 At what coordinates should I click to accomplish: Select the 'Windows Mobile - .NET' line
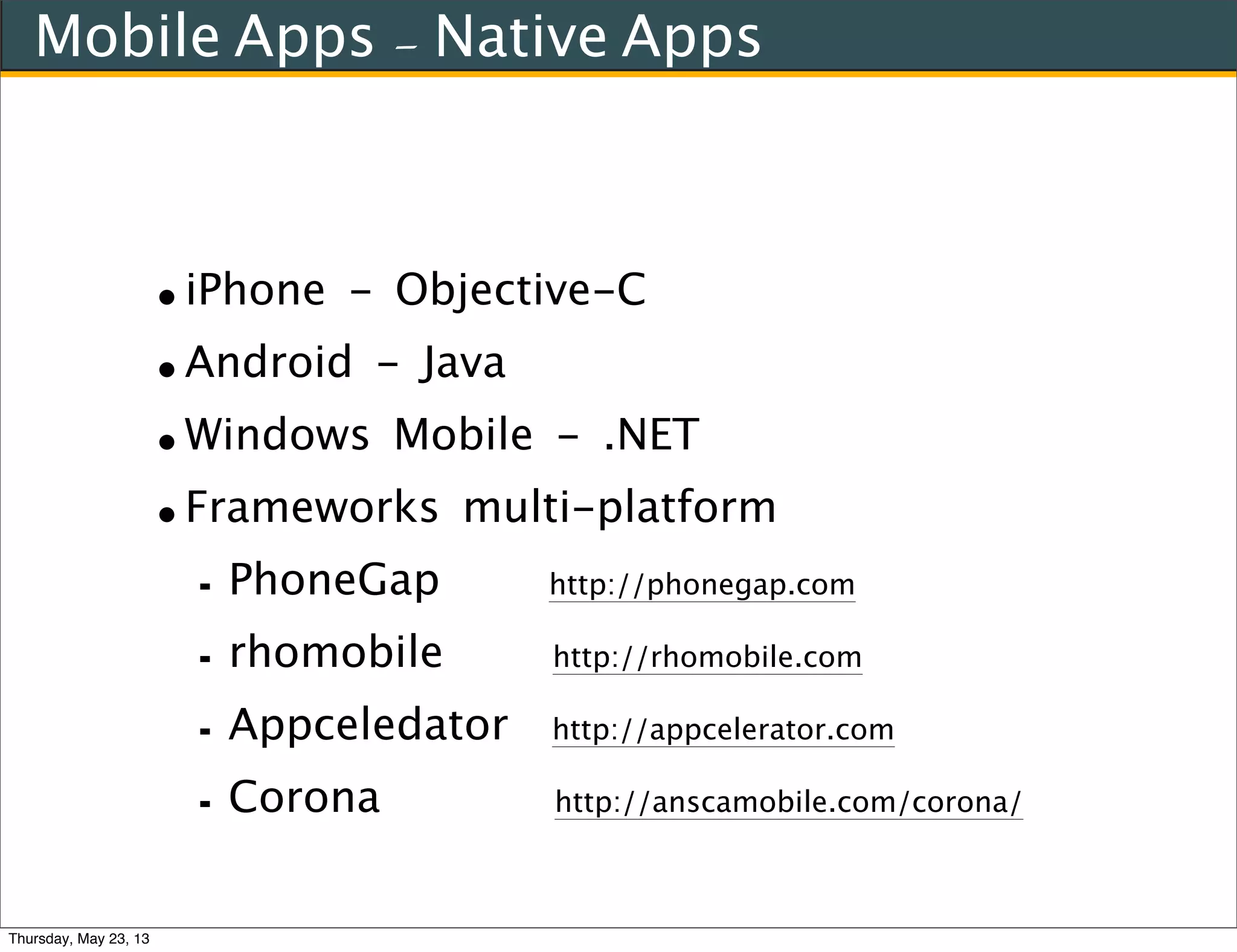(442, 435)
